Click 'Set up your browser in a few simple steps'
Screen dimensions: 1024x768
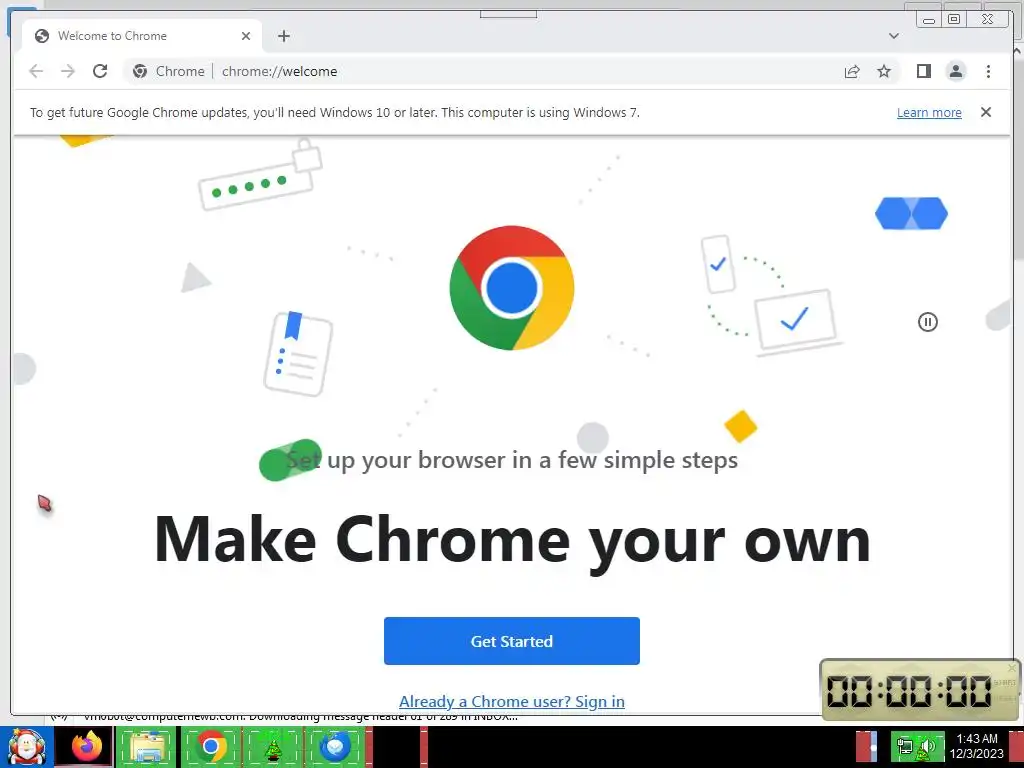pos(512,460)
